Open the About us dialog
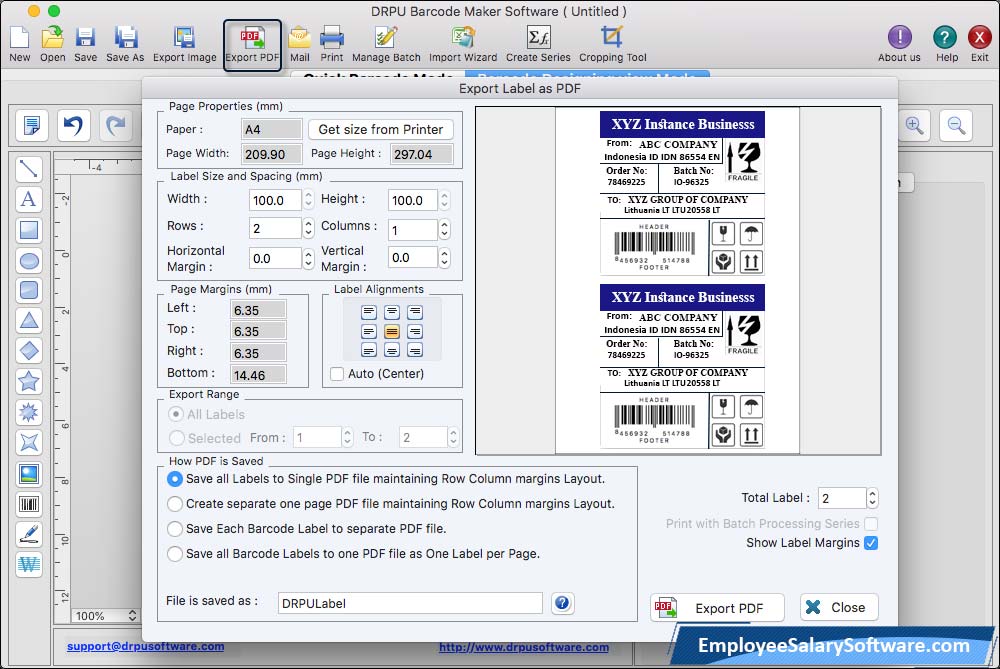The image size is (1000, 669). coord(899,44)
